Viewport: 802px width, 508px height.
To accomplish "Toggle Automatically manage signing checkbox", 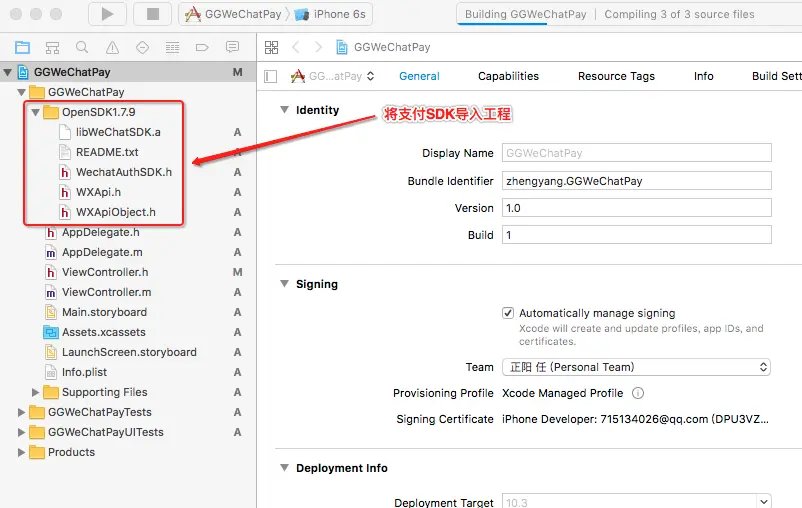I will tap(508, 313).
